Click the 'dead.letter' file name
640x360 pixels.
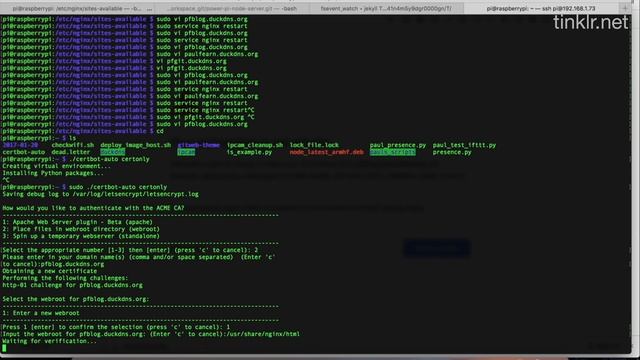click(x=71, y=152)
